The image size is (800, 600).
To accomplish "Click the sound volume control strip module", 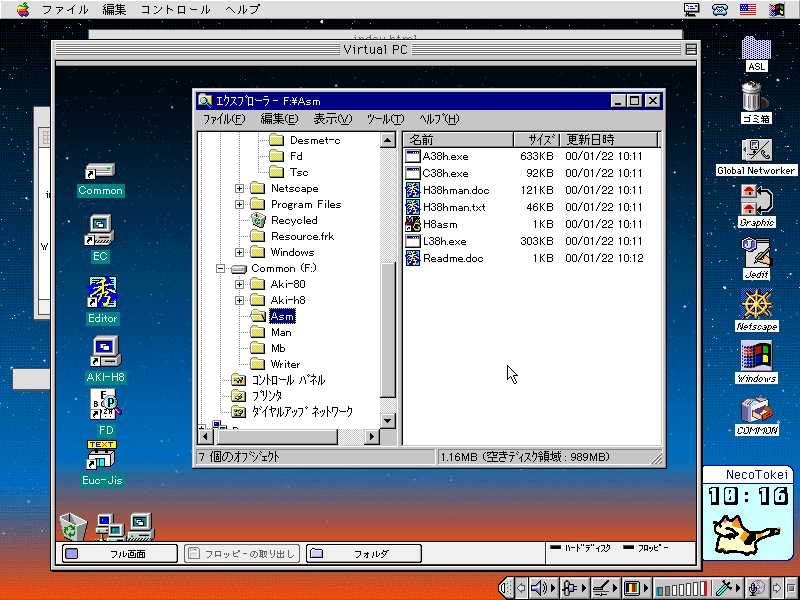I will tap(542, 588).
